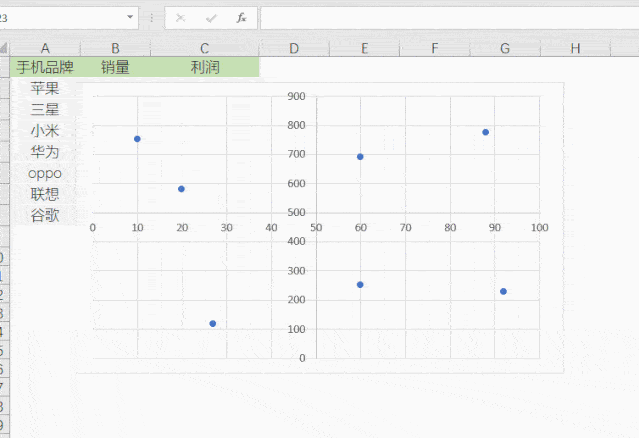Click the cell containing 谷歌

(x=45, y=215)
